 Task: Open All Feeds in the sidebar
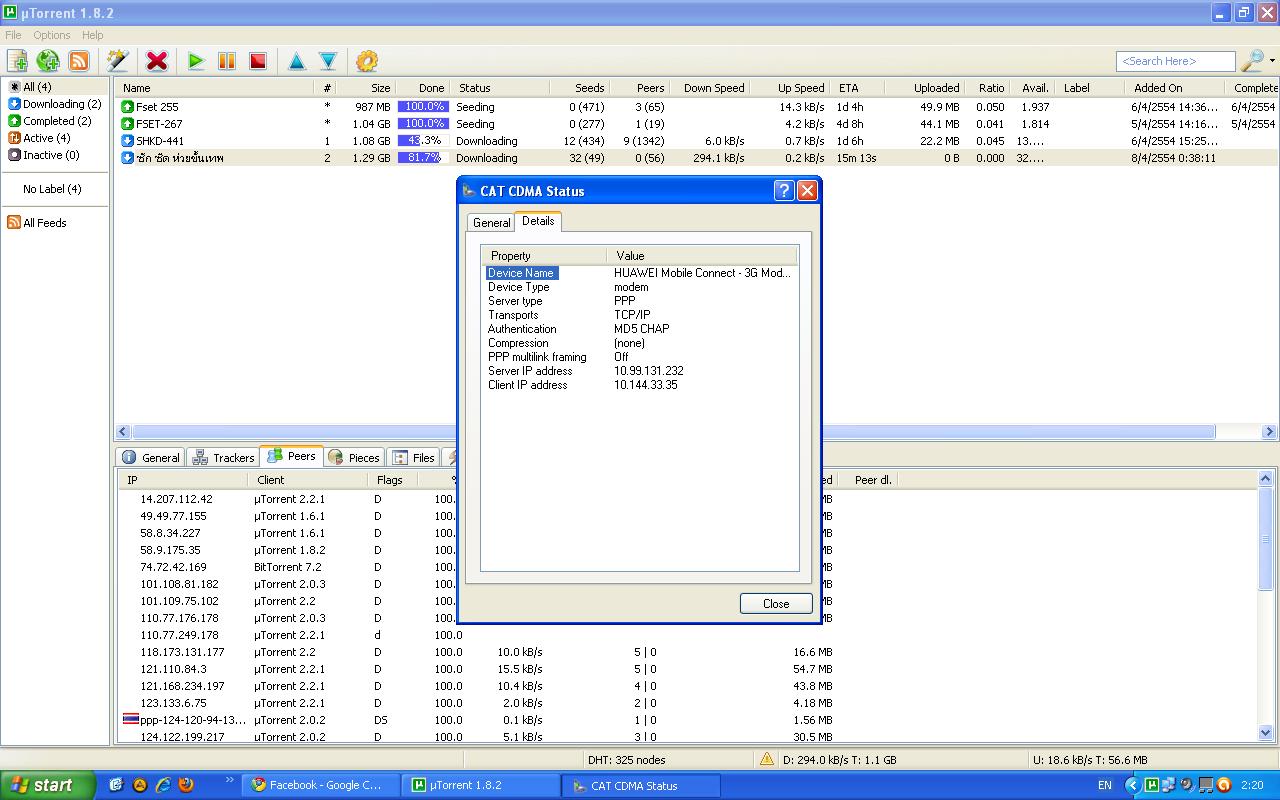coord(37,223)
